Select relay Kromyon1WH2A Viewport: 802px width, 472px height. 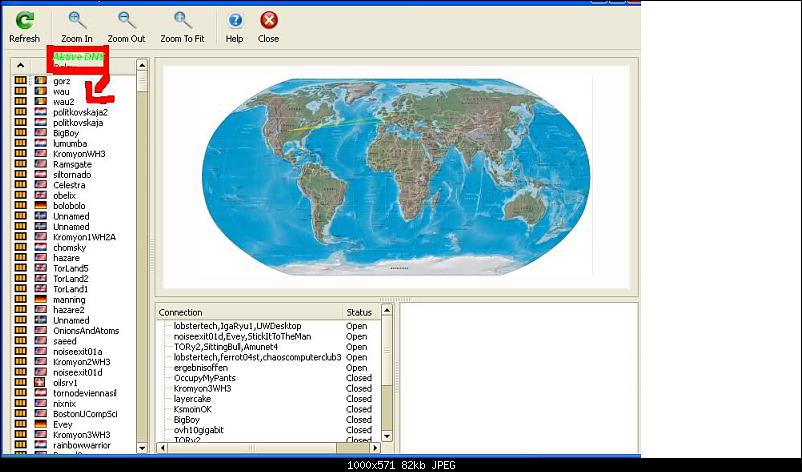[x=84, y=237]
